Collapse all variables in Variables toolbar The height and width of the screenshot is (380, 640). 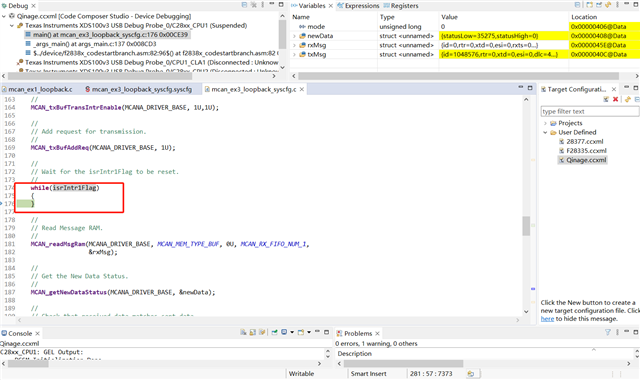pyautogui.click(x=578, y=5)
